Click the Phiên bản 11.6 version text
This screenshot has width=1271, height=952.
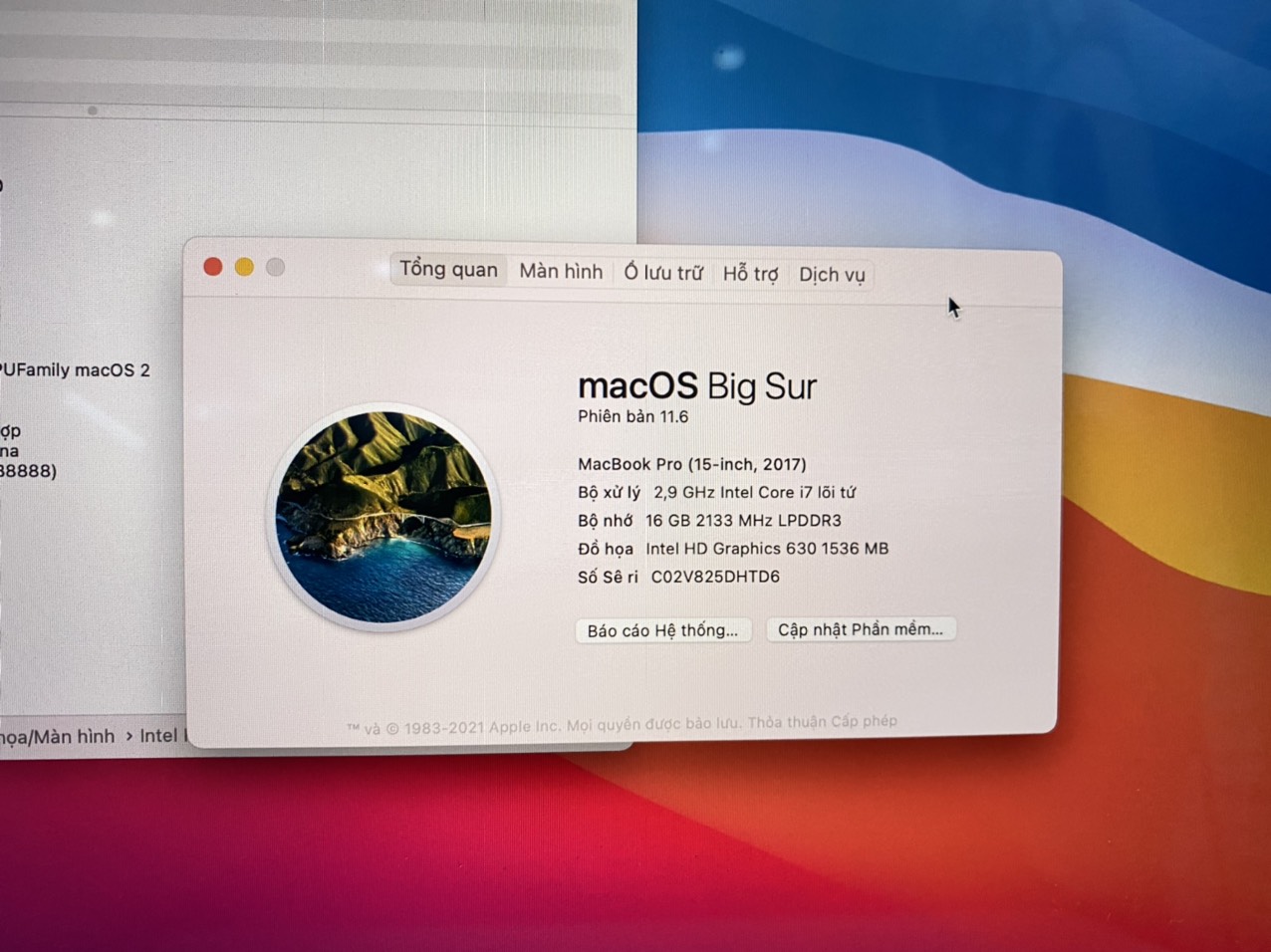(633, 416)
